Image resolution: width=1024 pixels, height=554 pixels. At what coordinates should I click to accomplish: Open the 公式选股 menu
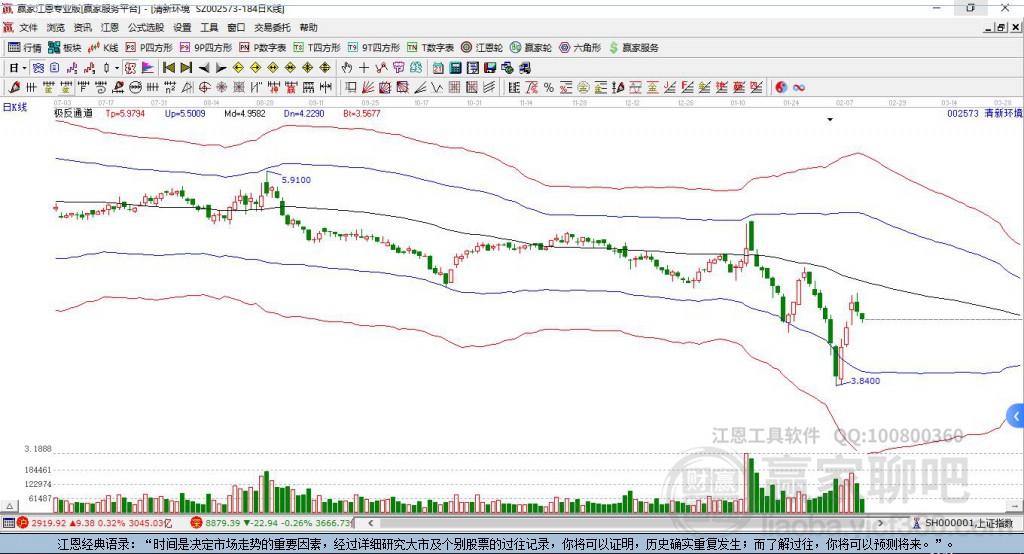(146, 27)
